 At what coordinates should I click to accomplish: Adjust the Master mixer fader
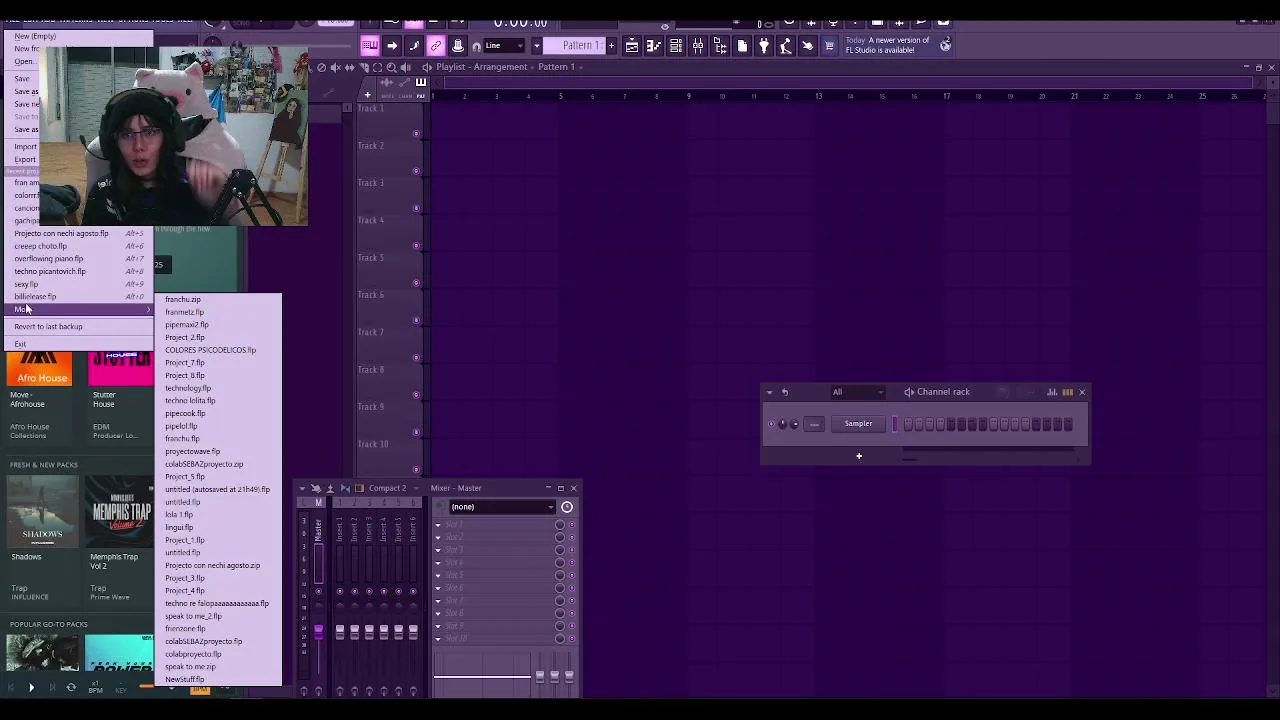pos(319,632)
